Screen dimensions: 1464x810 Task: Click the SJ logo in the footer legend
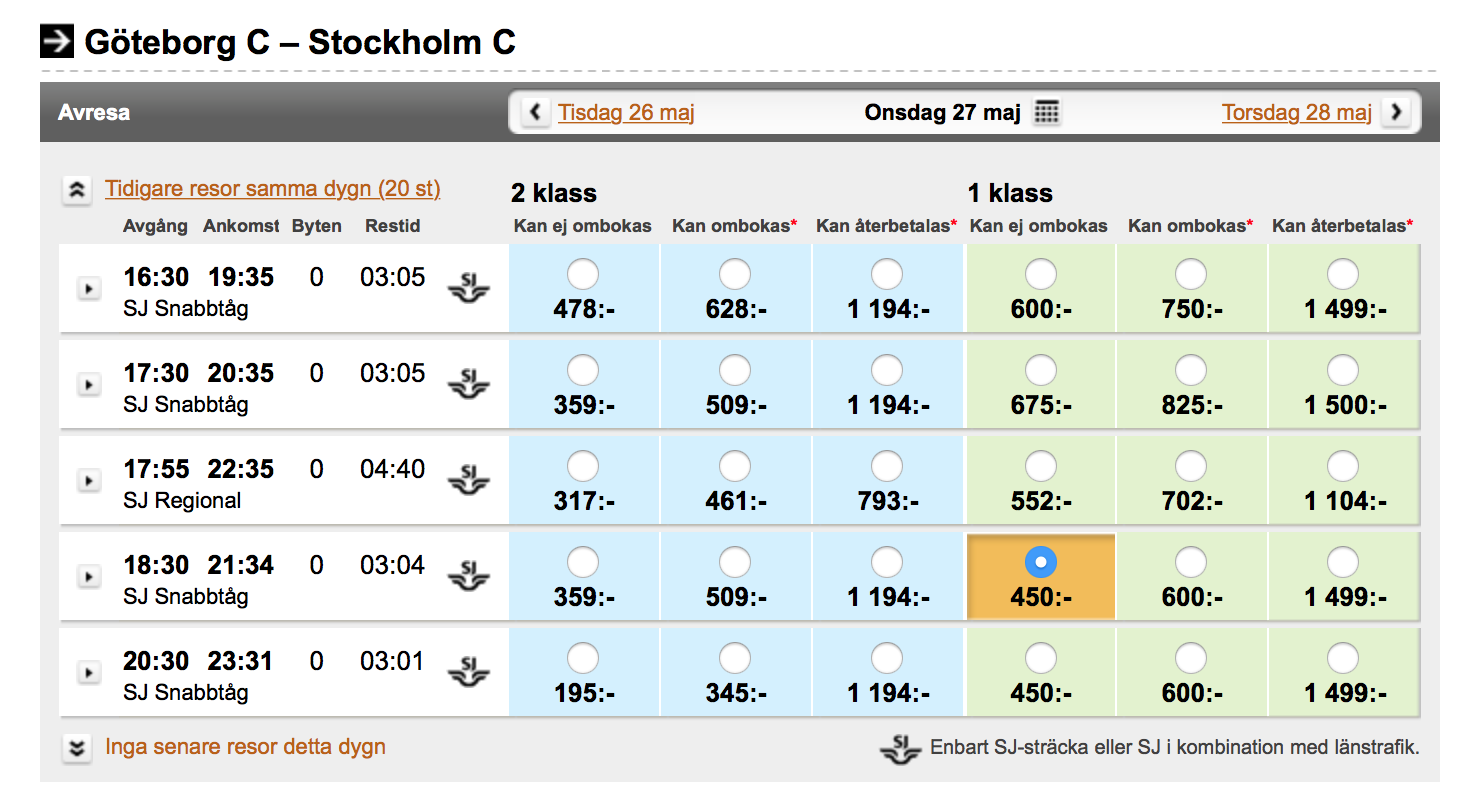(x=899, y=748)
